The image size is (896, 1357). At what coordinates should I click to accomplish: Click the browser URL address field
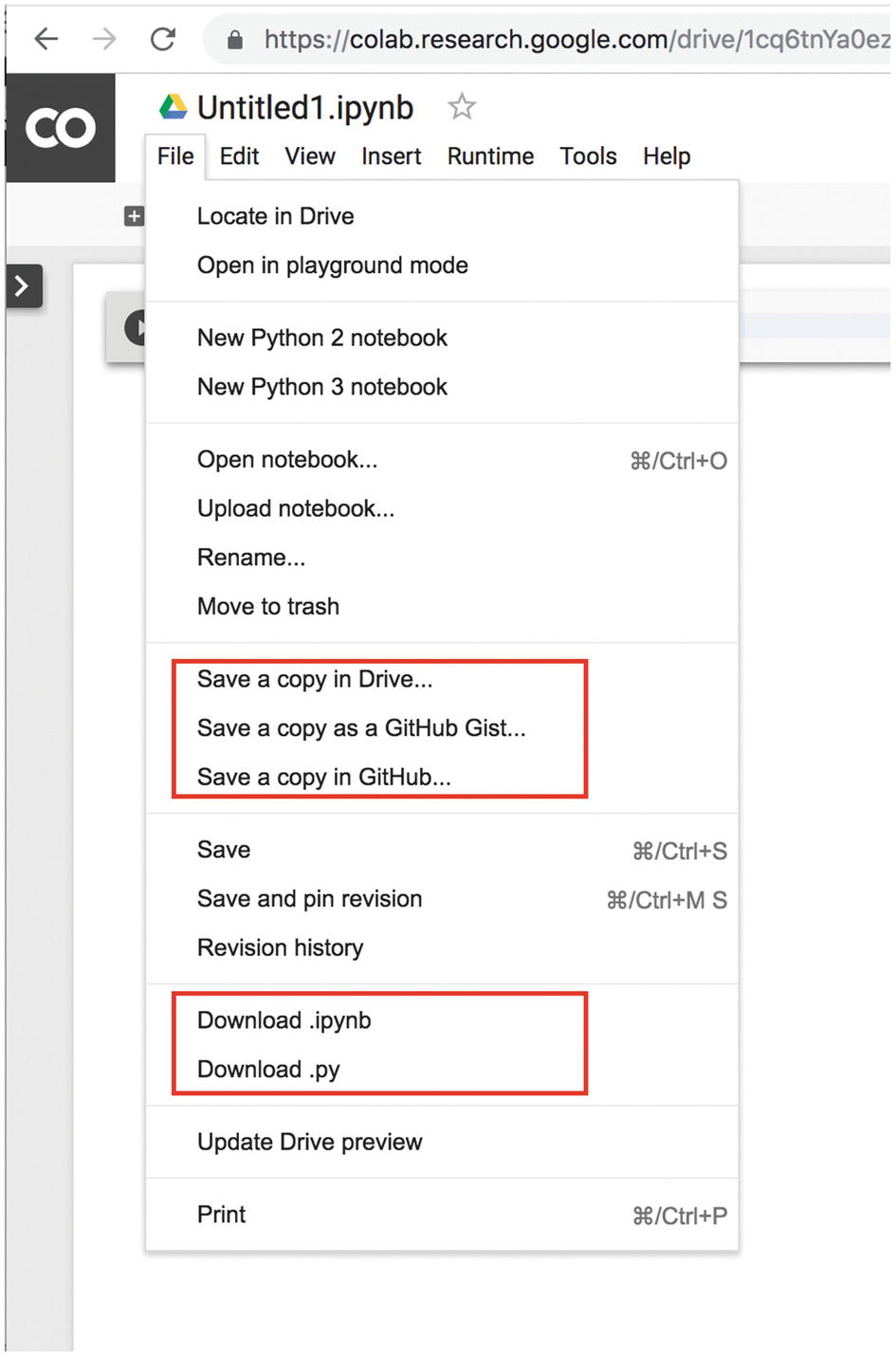pyautogui.click(x=550, y=39)
